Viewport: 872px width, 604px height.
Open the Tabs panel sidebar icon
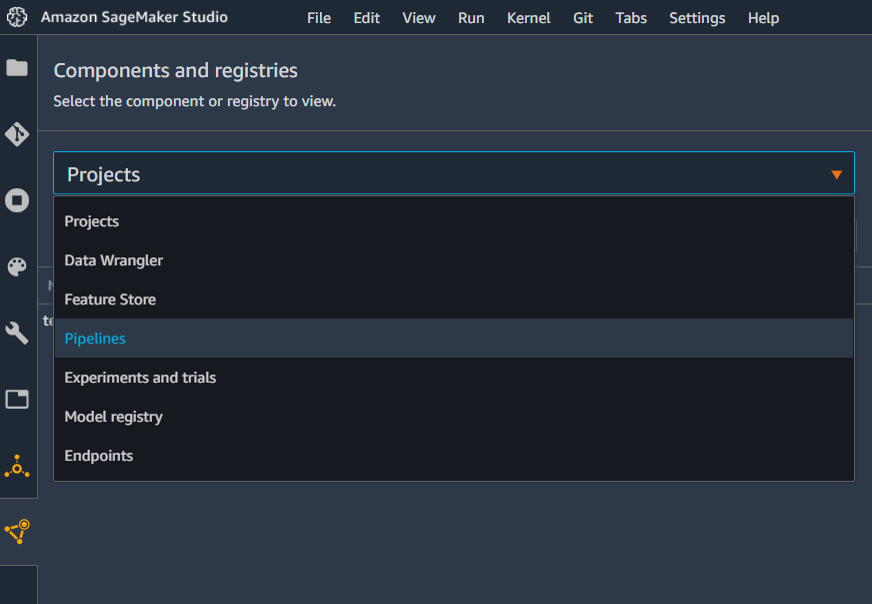[x=17, y=399]
